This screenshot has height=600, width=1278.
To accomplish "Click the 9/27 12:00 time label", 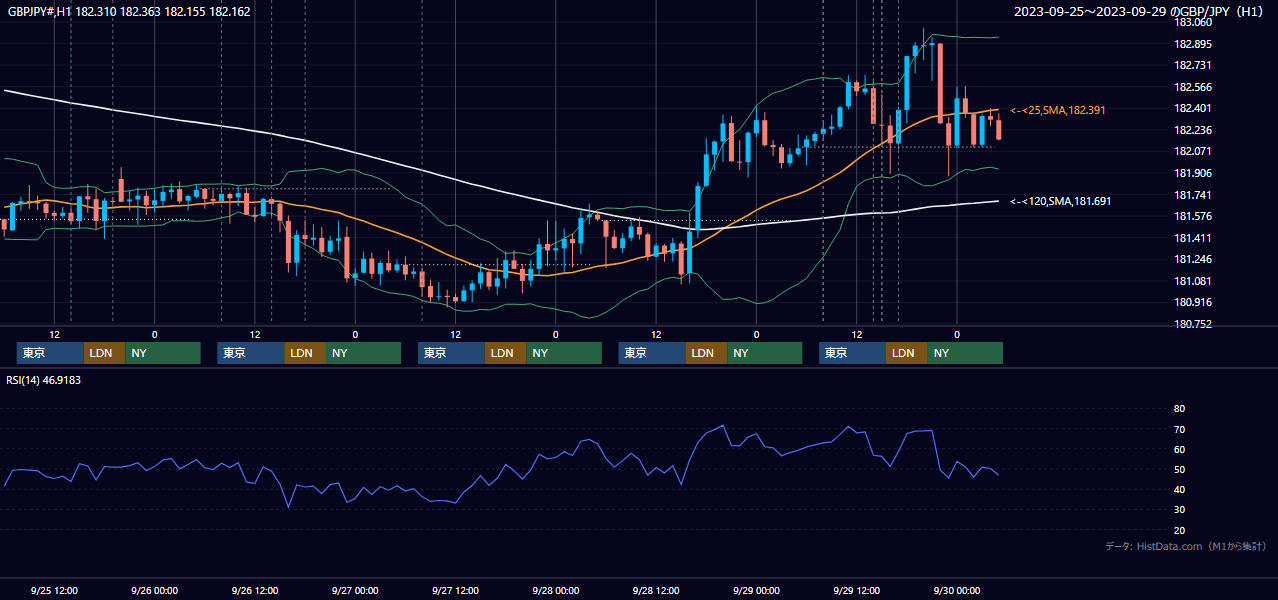I will tap(456, 590).
